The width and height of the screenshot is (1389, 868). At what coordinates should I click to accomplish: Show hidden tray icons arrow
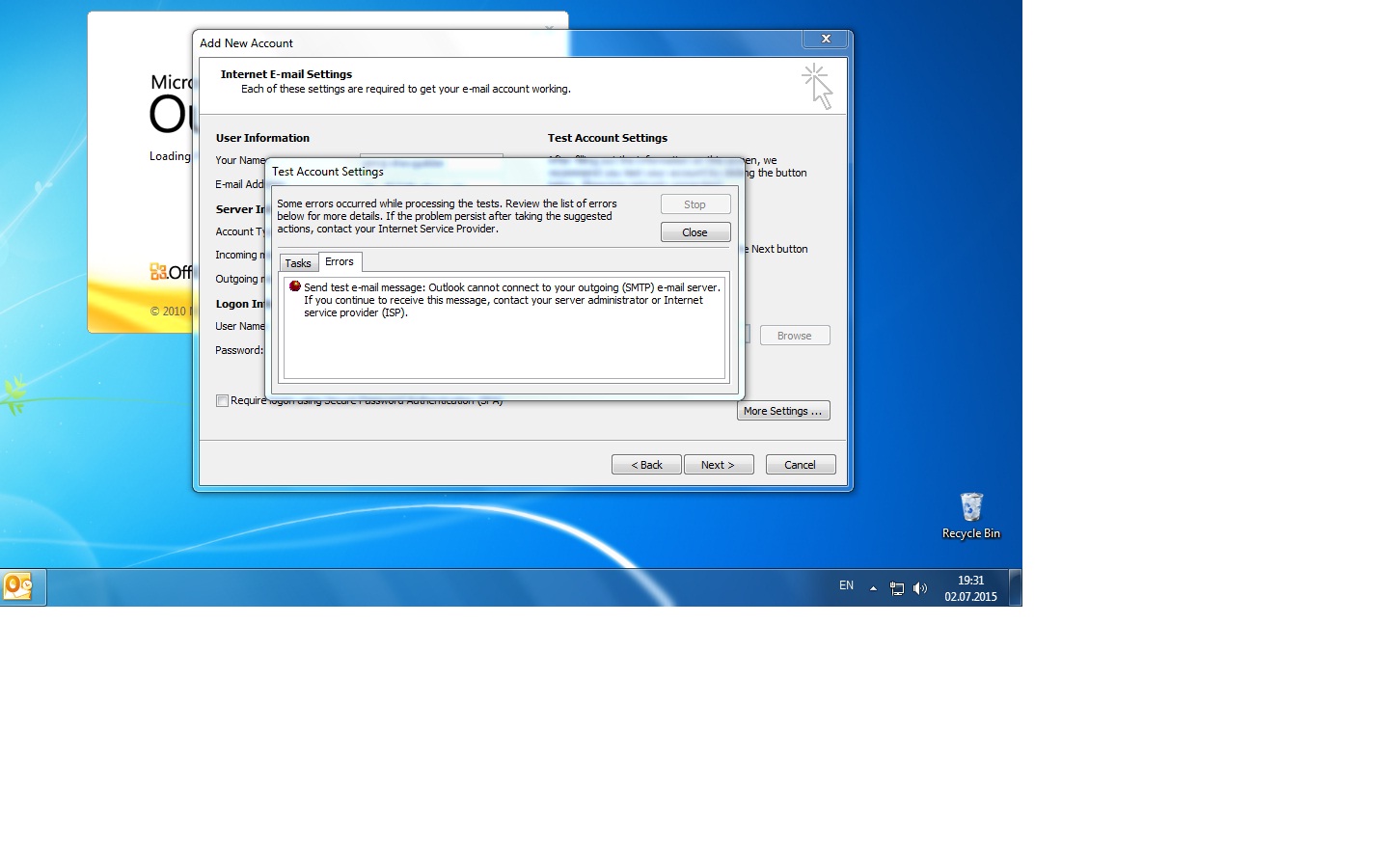(873, 588)
